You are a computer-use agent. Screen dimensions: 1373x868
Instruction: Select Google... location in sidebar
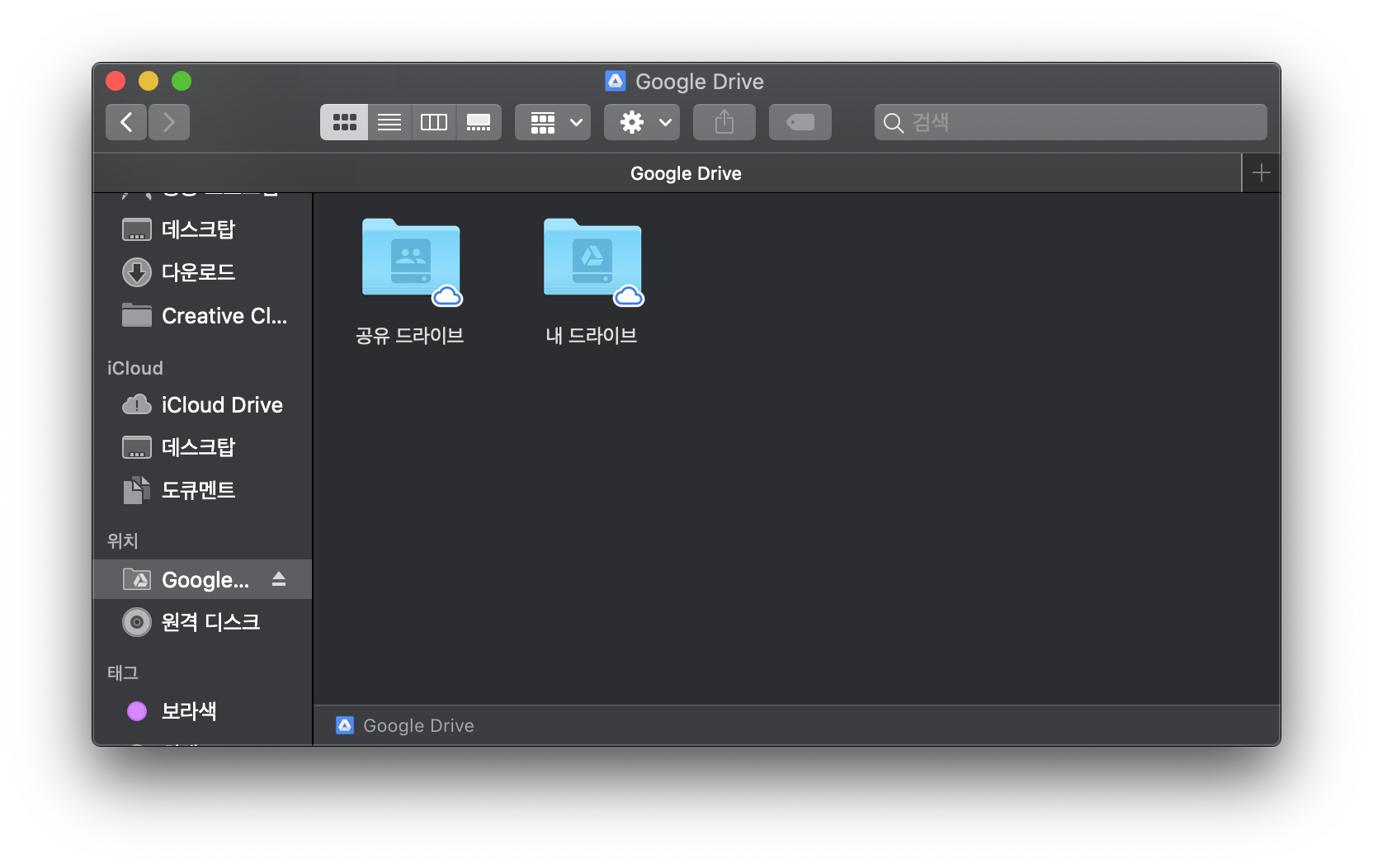click(x=203, y=579)
